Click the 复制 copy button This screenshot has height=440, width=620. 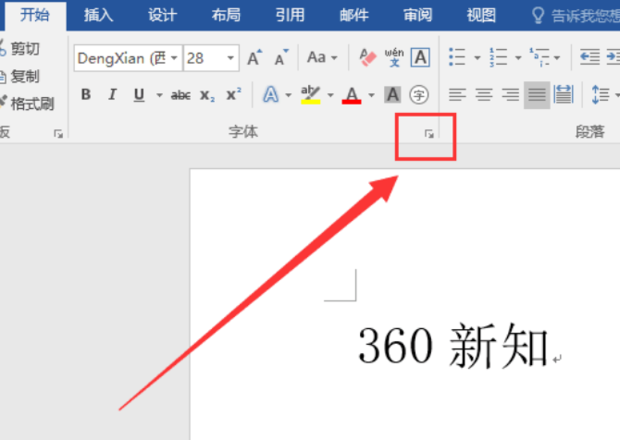pos(20,76)
